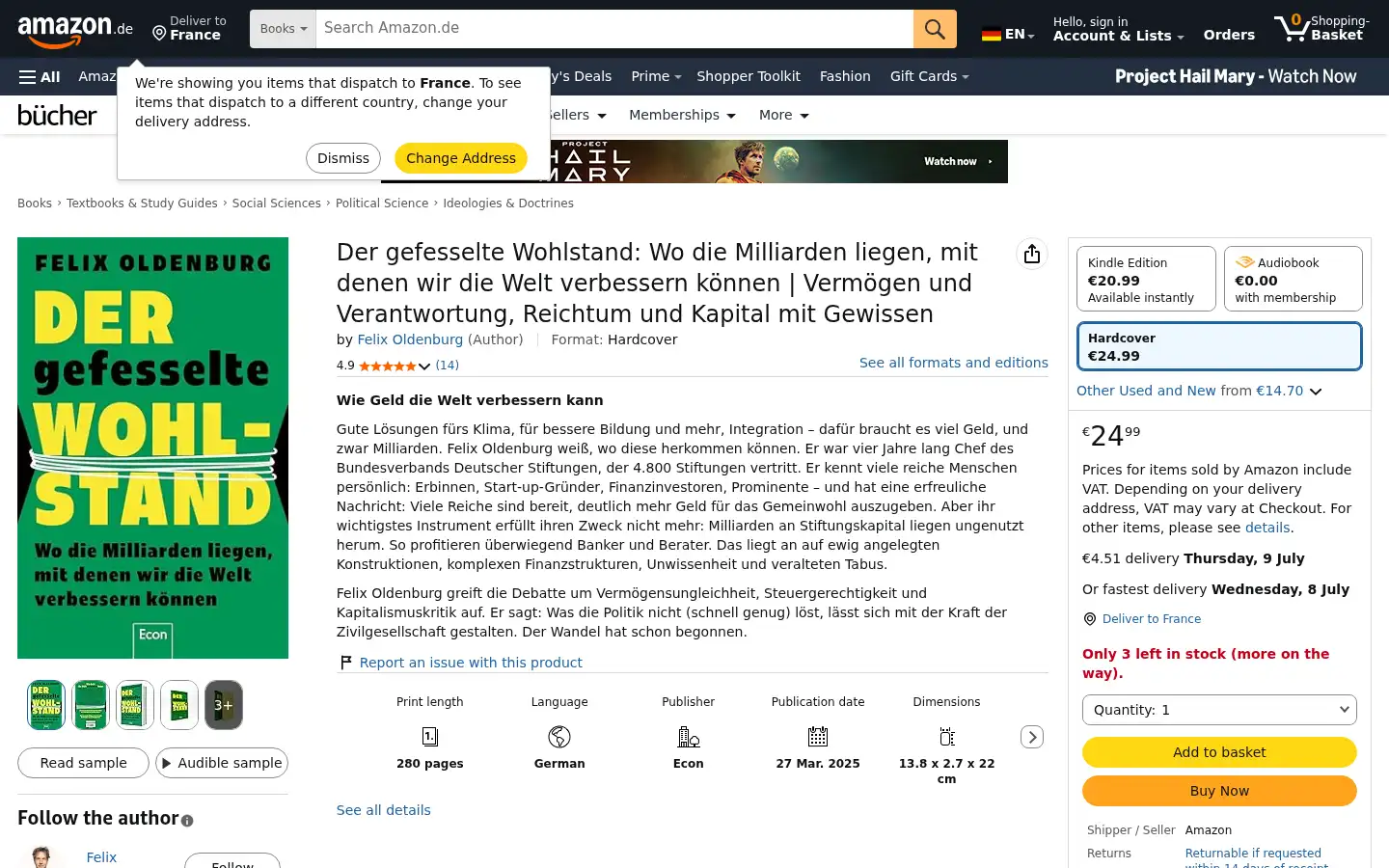Click the Social Sciences breadcrumb
1389x868 pixels.
pos(277,203)
